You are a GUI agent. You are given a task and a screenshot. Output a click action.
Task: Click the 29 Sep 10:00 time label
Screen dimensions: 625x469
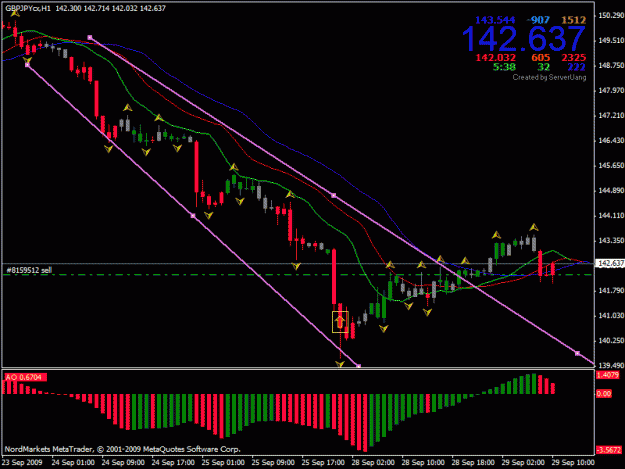(573, 463)
